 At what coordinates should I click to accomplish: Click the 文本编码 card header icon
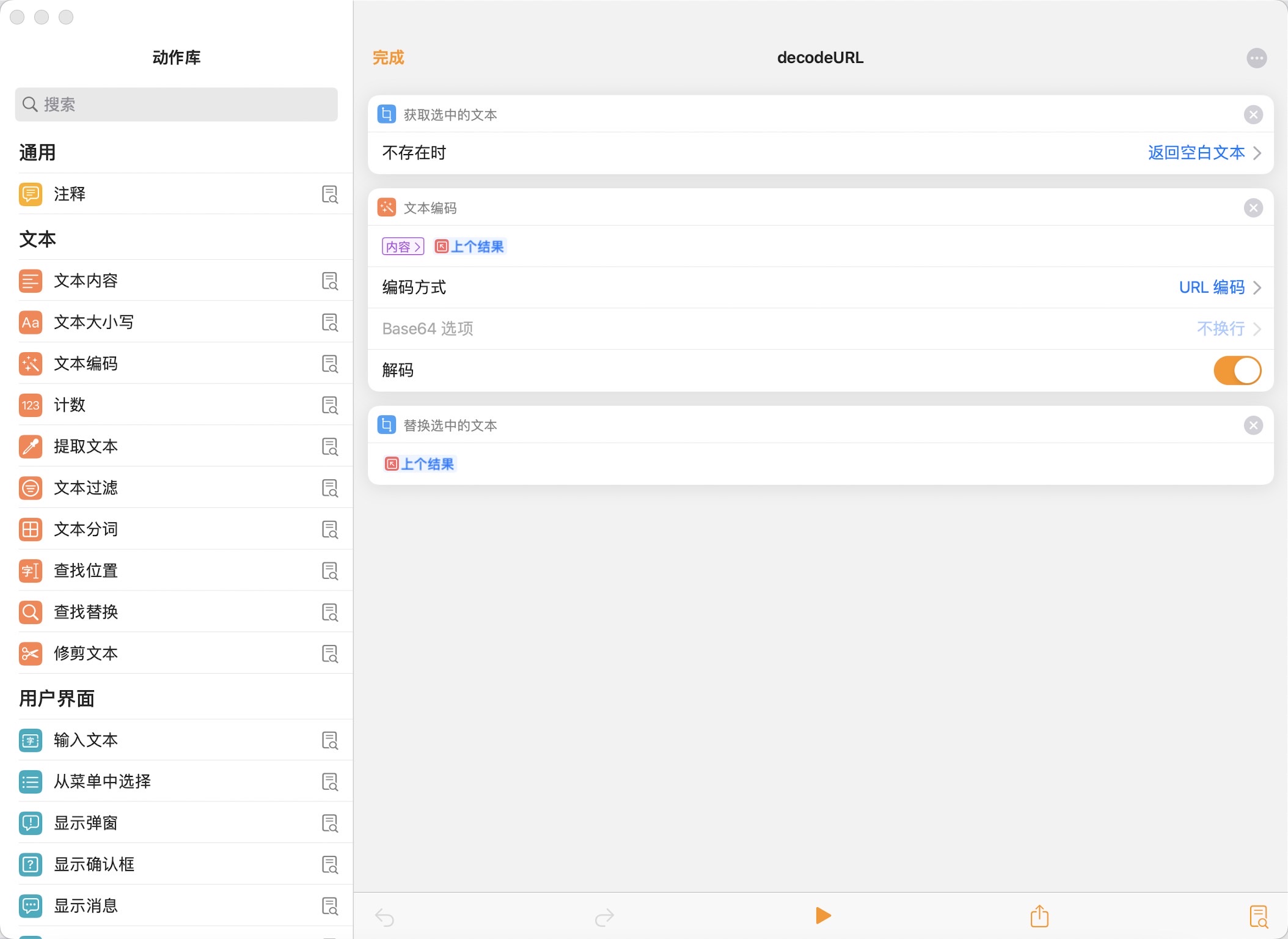(387, 208)
